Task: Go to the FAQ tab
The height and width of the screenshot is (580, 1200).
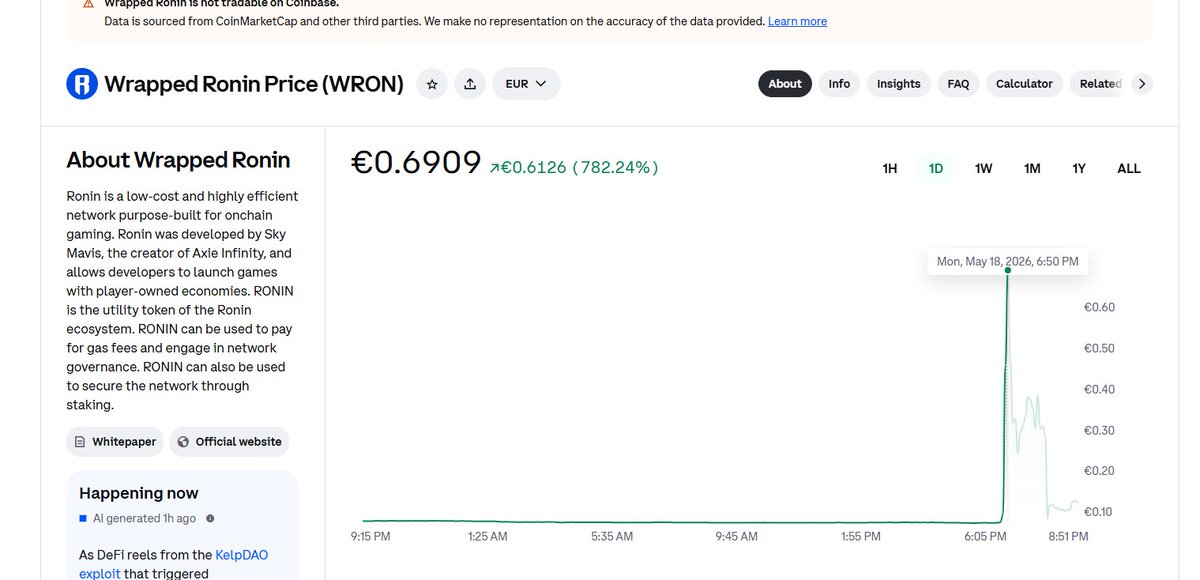Action: pos(958,84)
